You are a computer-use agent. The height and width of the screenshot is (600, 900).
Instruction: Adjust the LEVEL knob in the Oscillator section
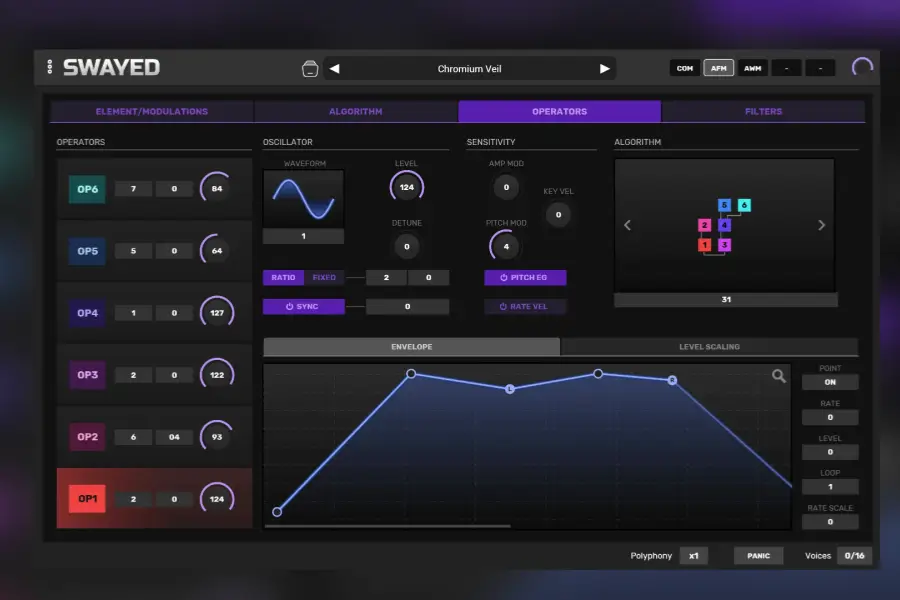[x=406, y=186]
